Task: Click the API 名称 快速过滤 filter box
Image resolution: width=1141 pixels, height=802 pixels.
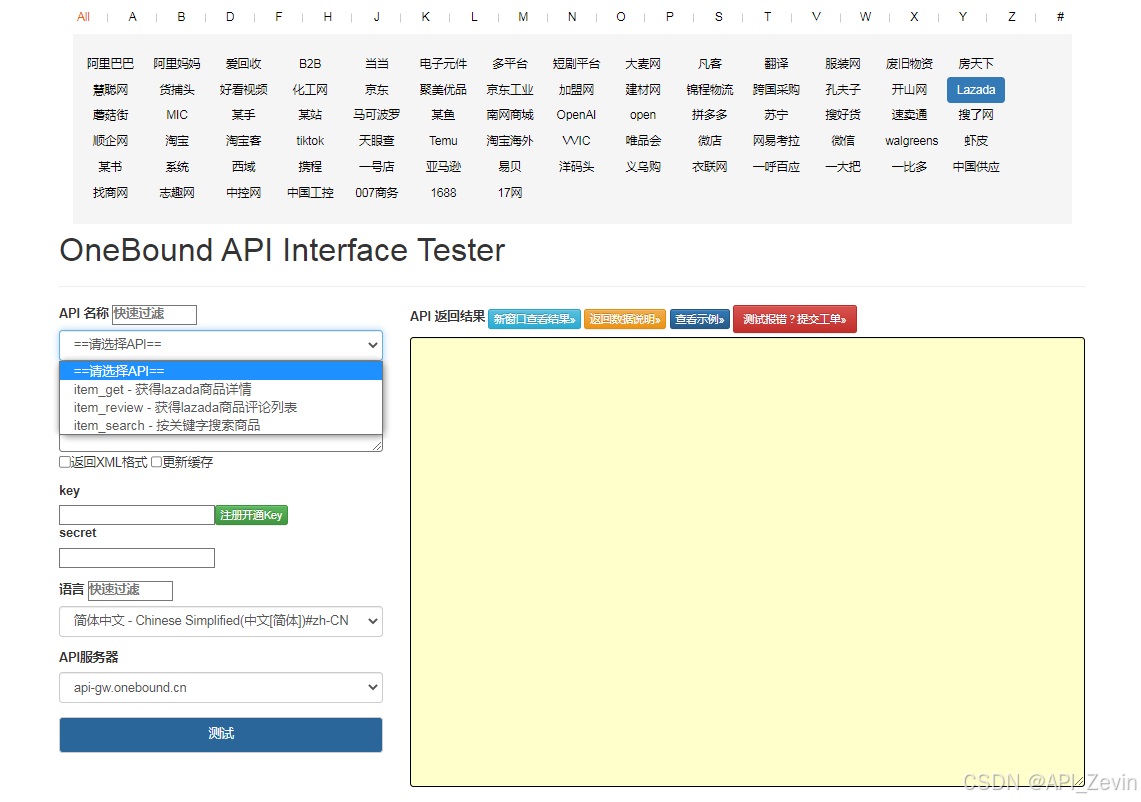Action: (154, 314)
